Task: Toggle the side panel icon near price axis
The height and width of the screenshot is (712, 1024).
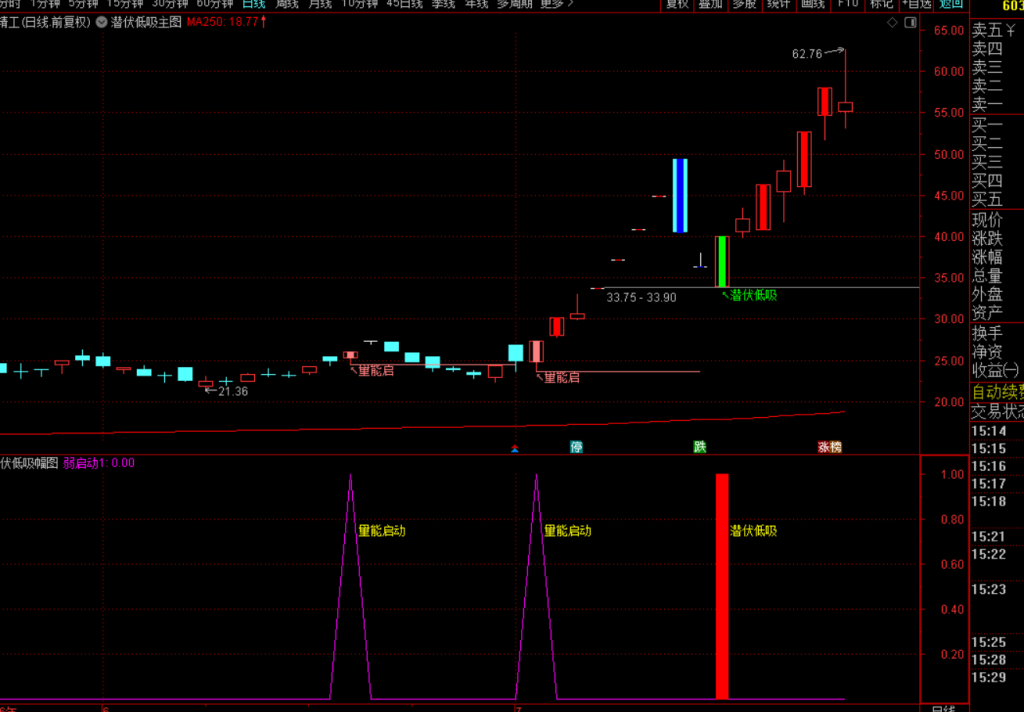Action: coord(910,22)
